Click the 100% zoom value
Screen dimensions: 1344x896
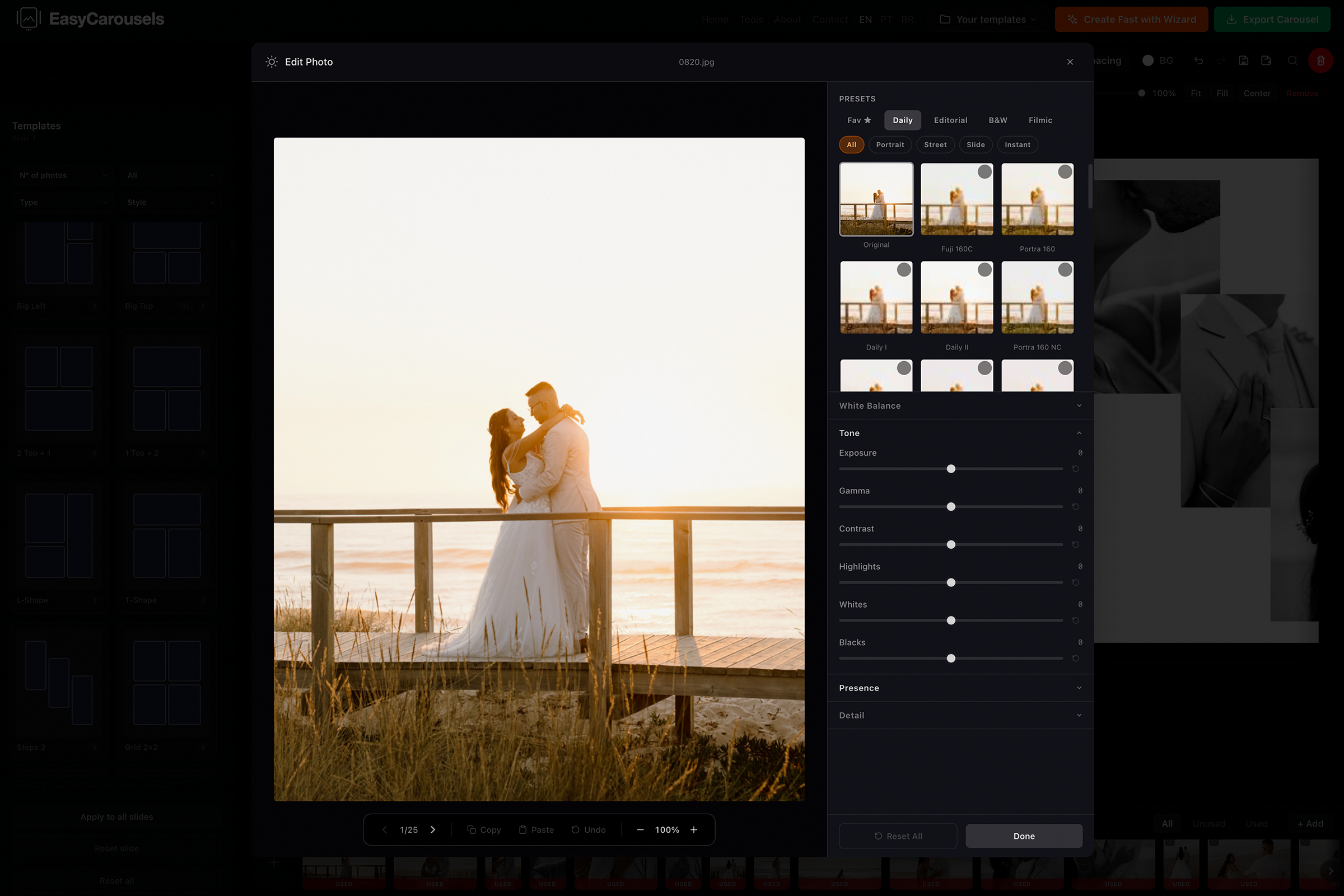[667, 830]
